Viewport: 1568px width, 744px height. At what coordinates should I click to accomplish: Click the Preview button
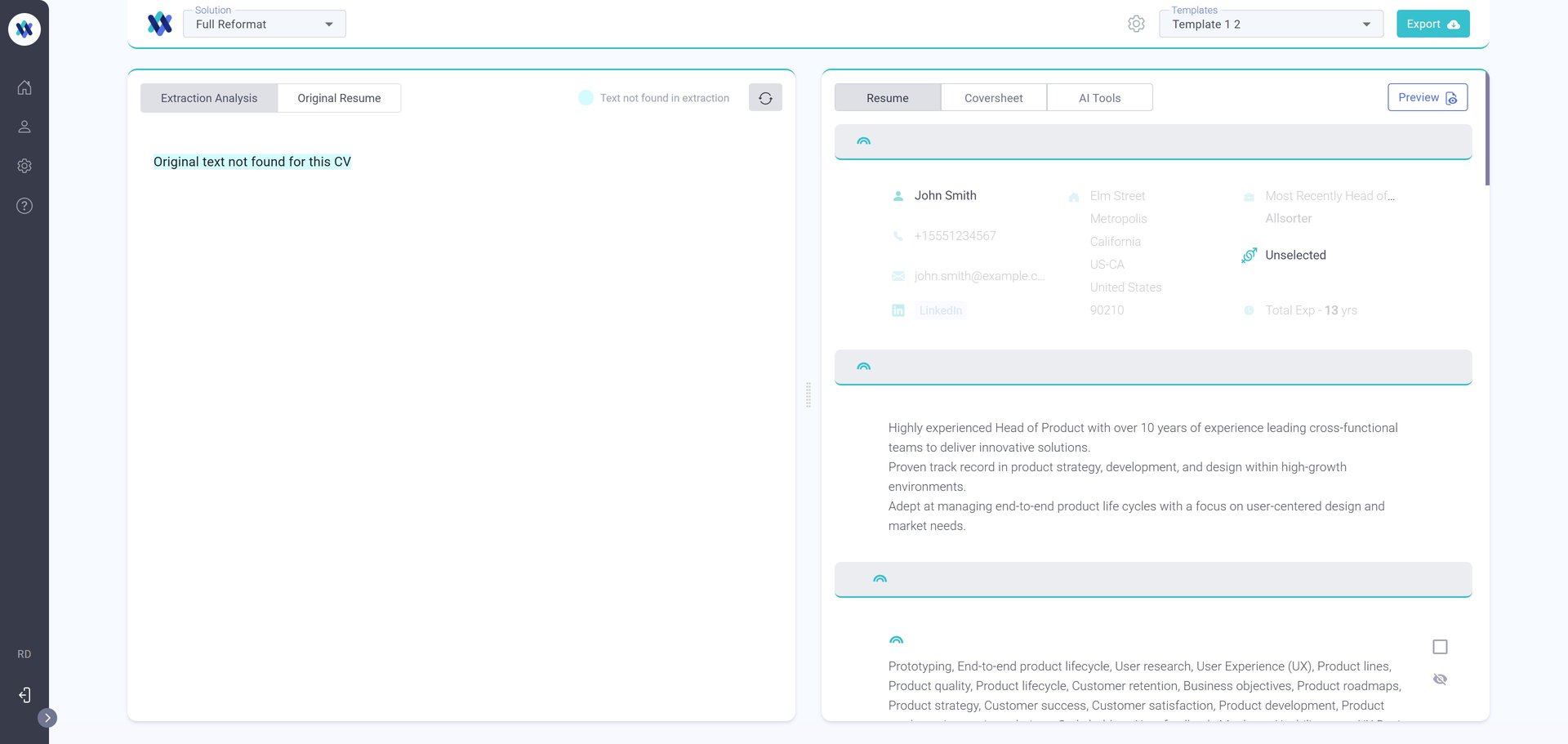pos(1427,97)
